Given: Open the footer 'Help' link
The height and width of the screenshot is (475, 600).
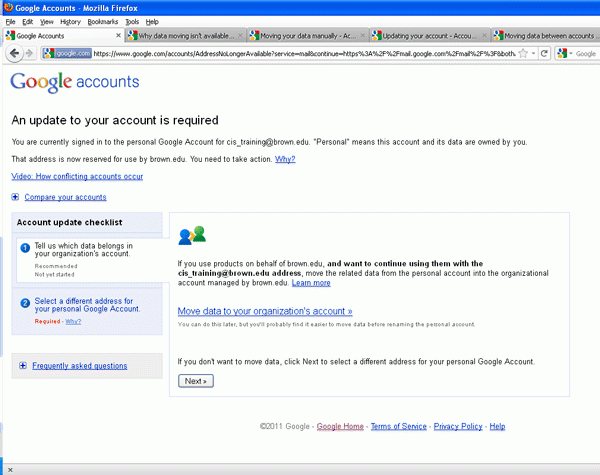Looking at the screenshot, I should 497,426.
